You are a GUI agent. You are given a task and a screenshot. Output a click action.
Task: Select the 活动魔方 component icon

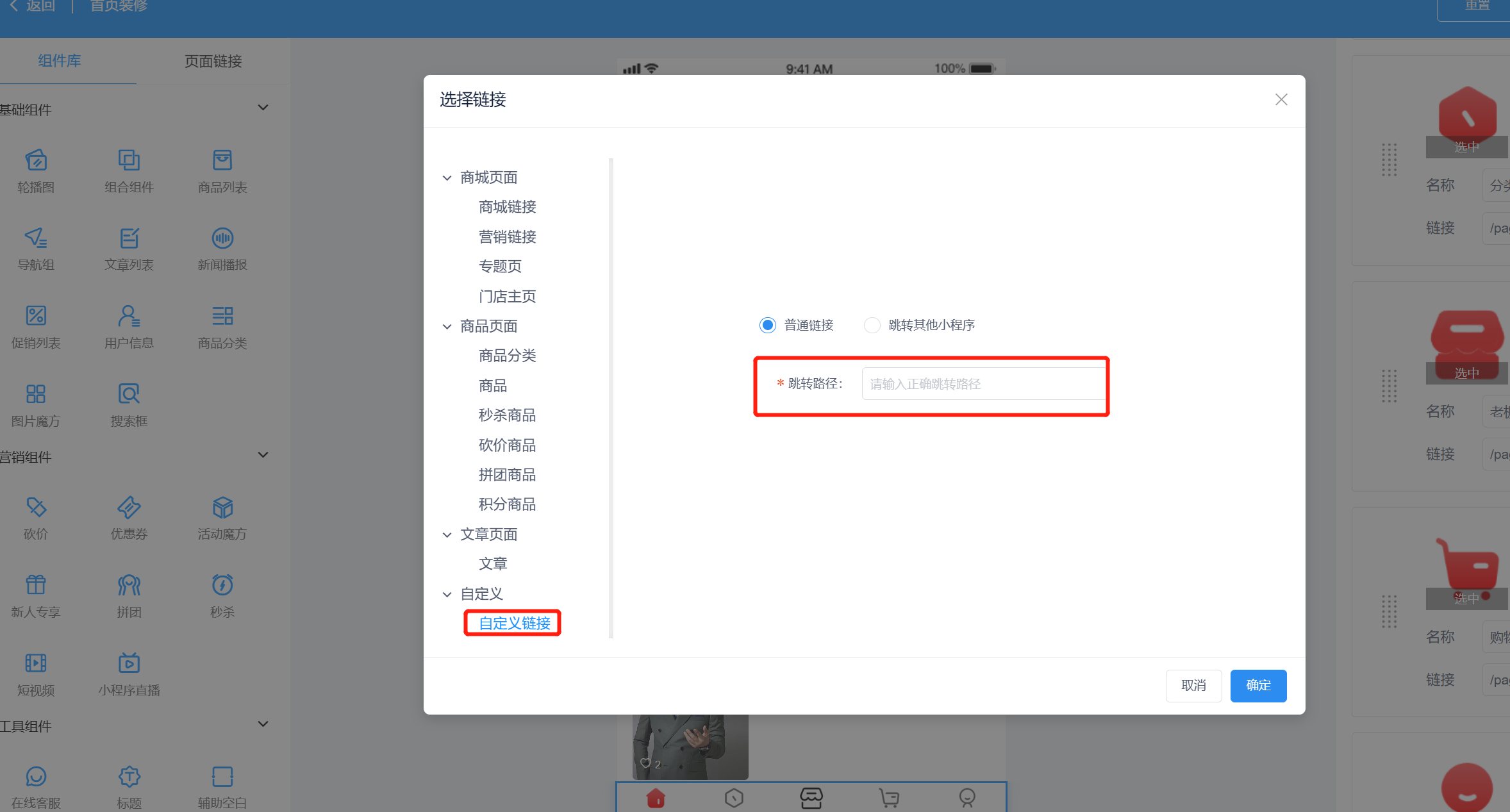tap(222, 507)
